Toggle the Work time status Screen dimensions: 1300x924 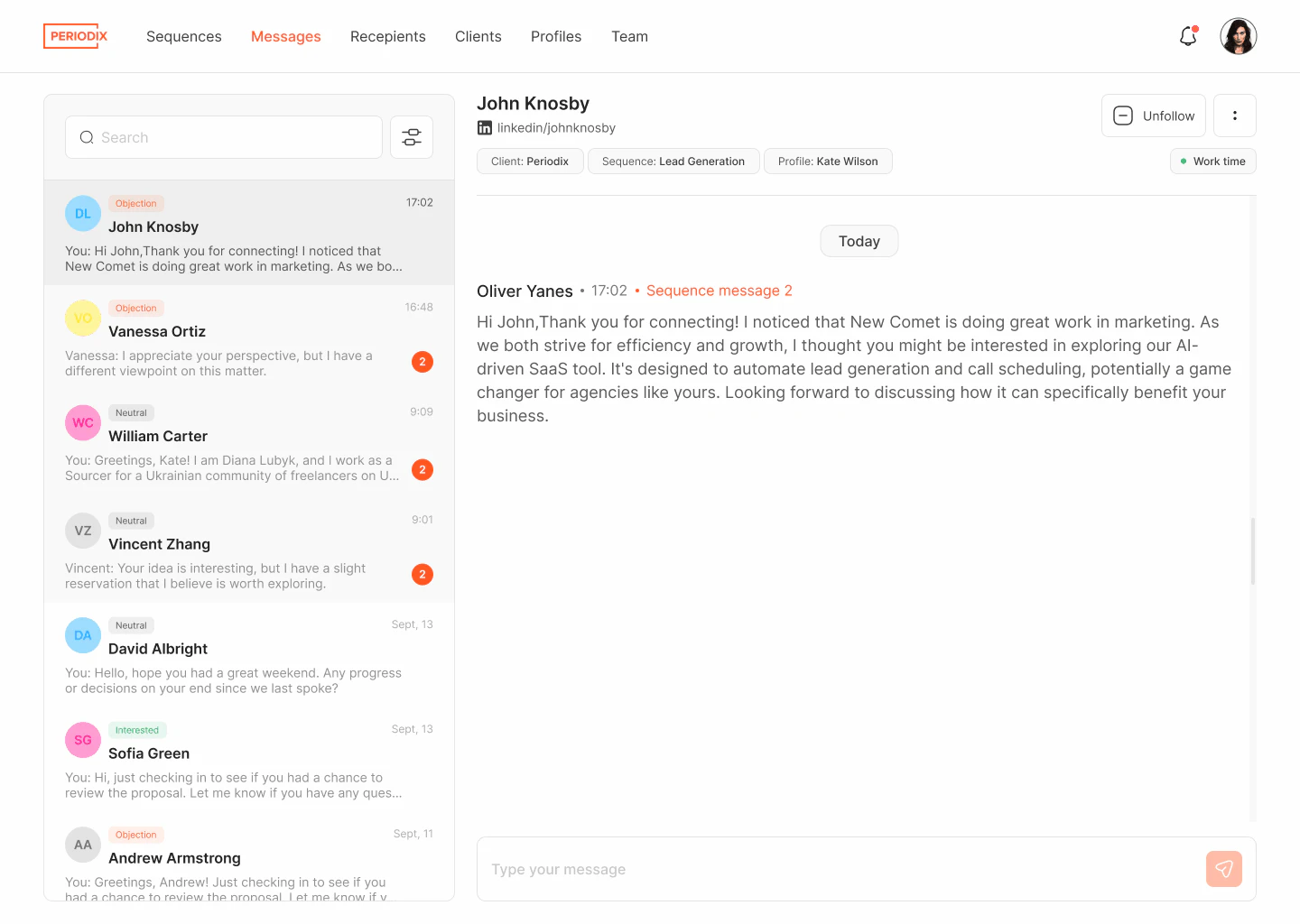click(1212, 162)
